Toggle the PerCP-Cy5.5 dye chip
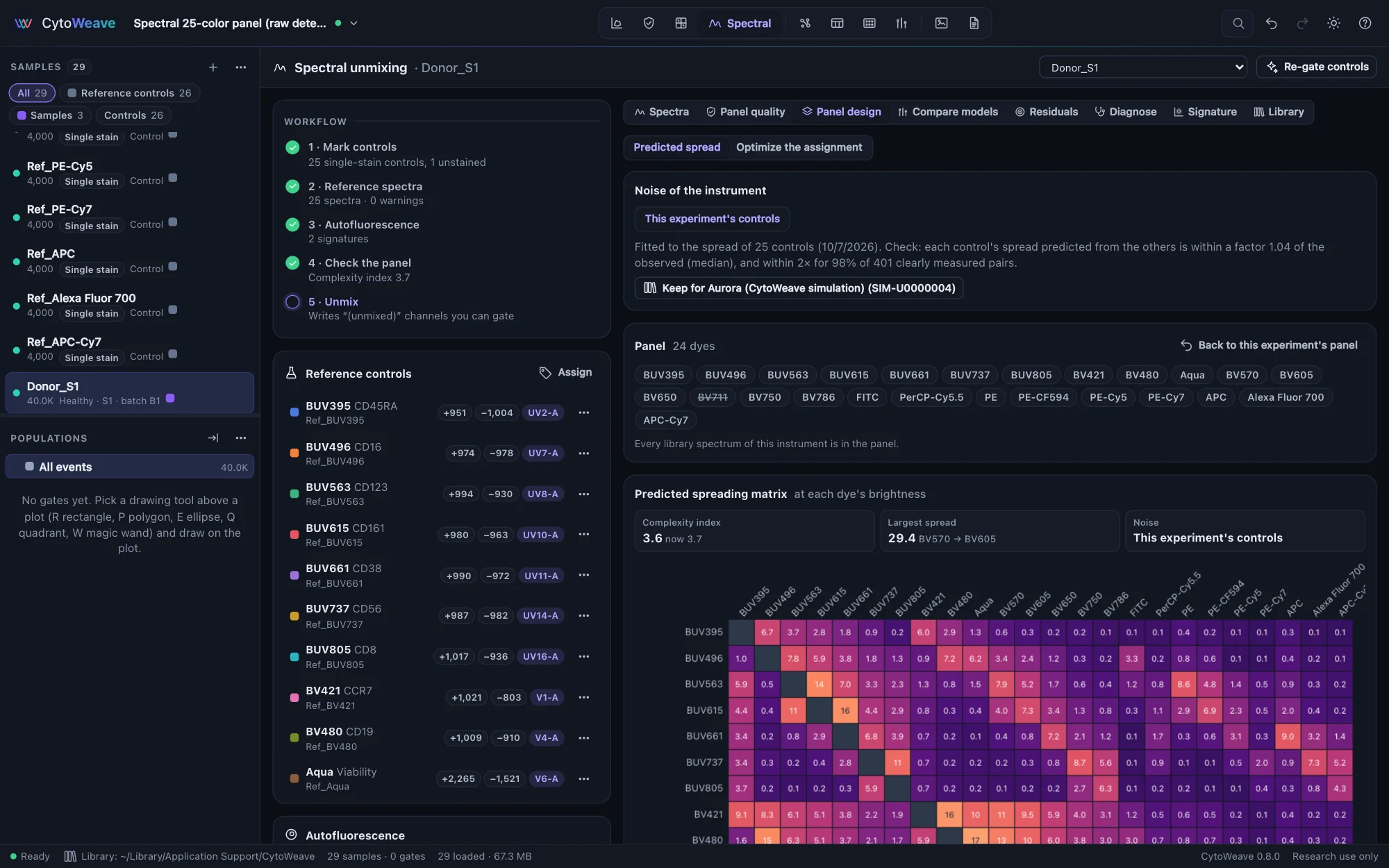 (x=931, y=397)
